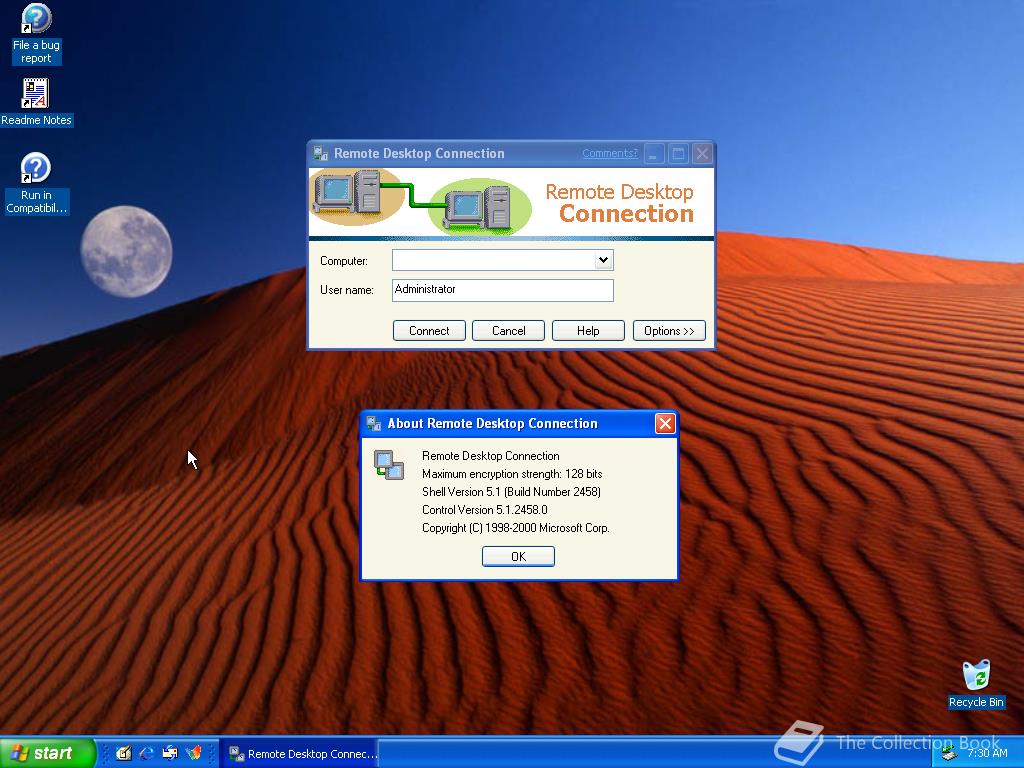Click the system tray network icon

tap(949, 754)
